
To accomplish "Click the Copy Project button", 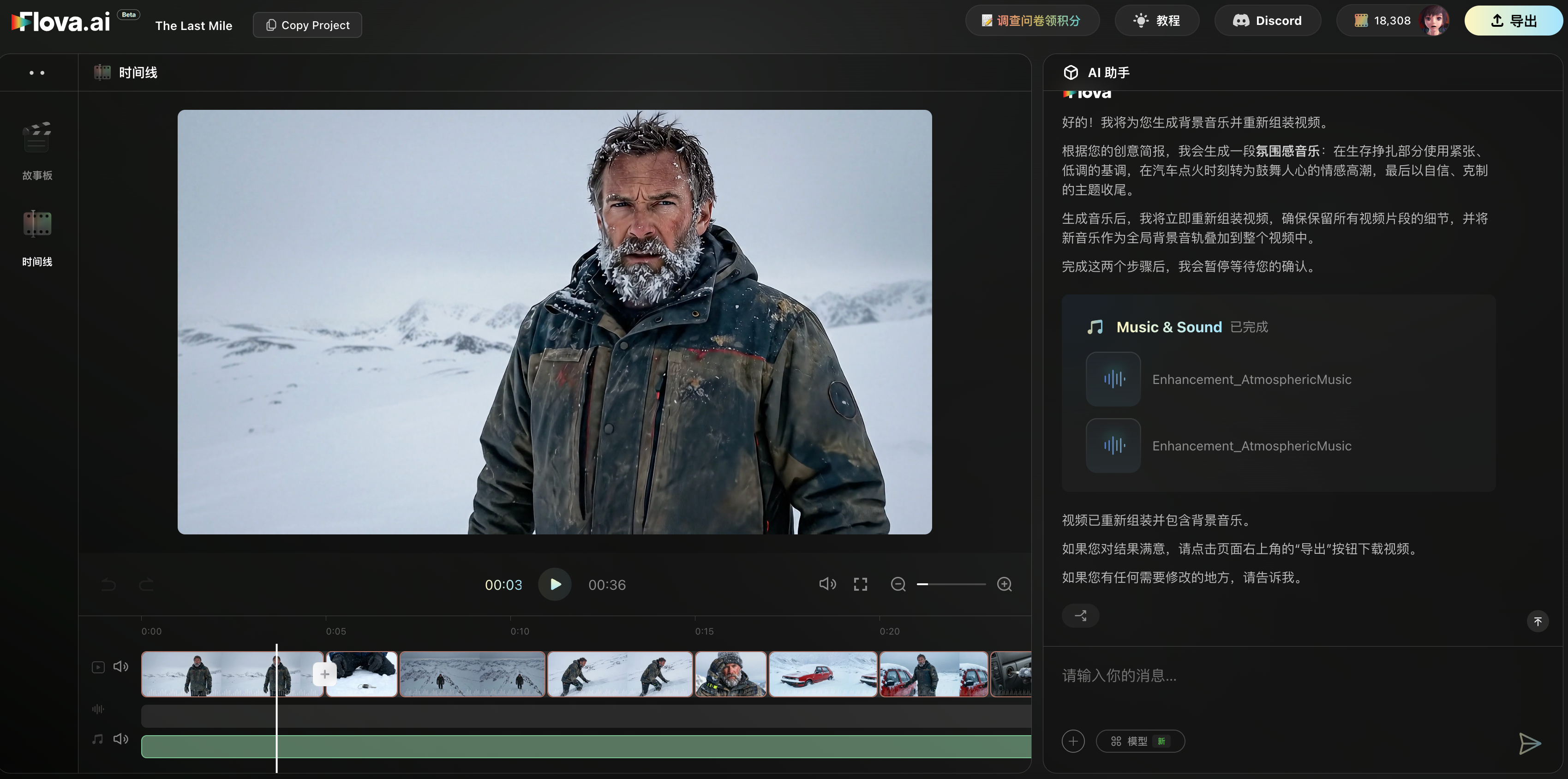I will (x=307, y=25).
